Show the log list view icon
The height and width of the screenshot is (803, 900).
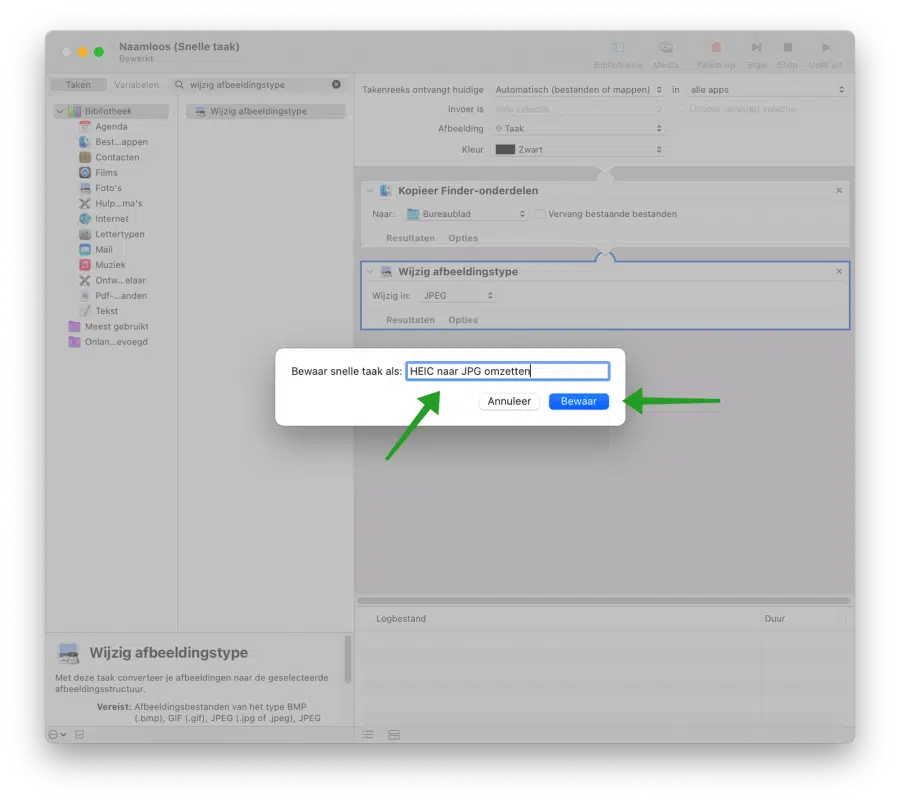pyautogui.click(x=368, y=735)
